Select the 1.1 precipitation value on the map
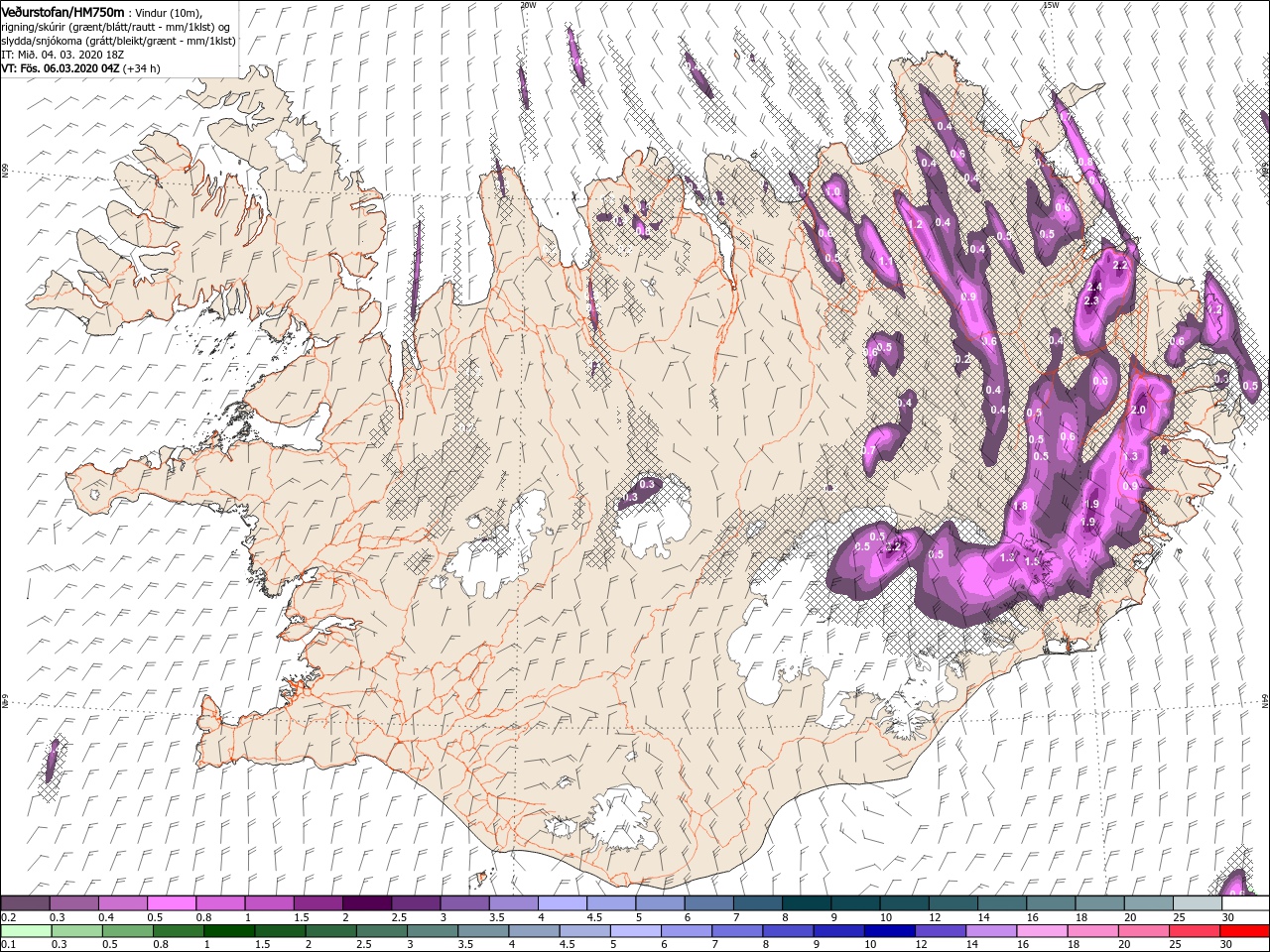The height and width of the screenshot is (952, 1270). 886,261
